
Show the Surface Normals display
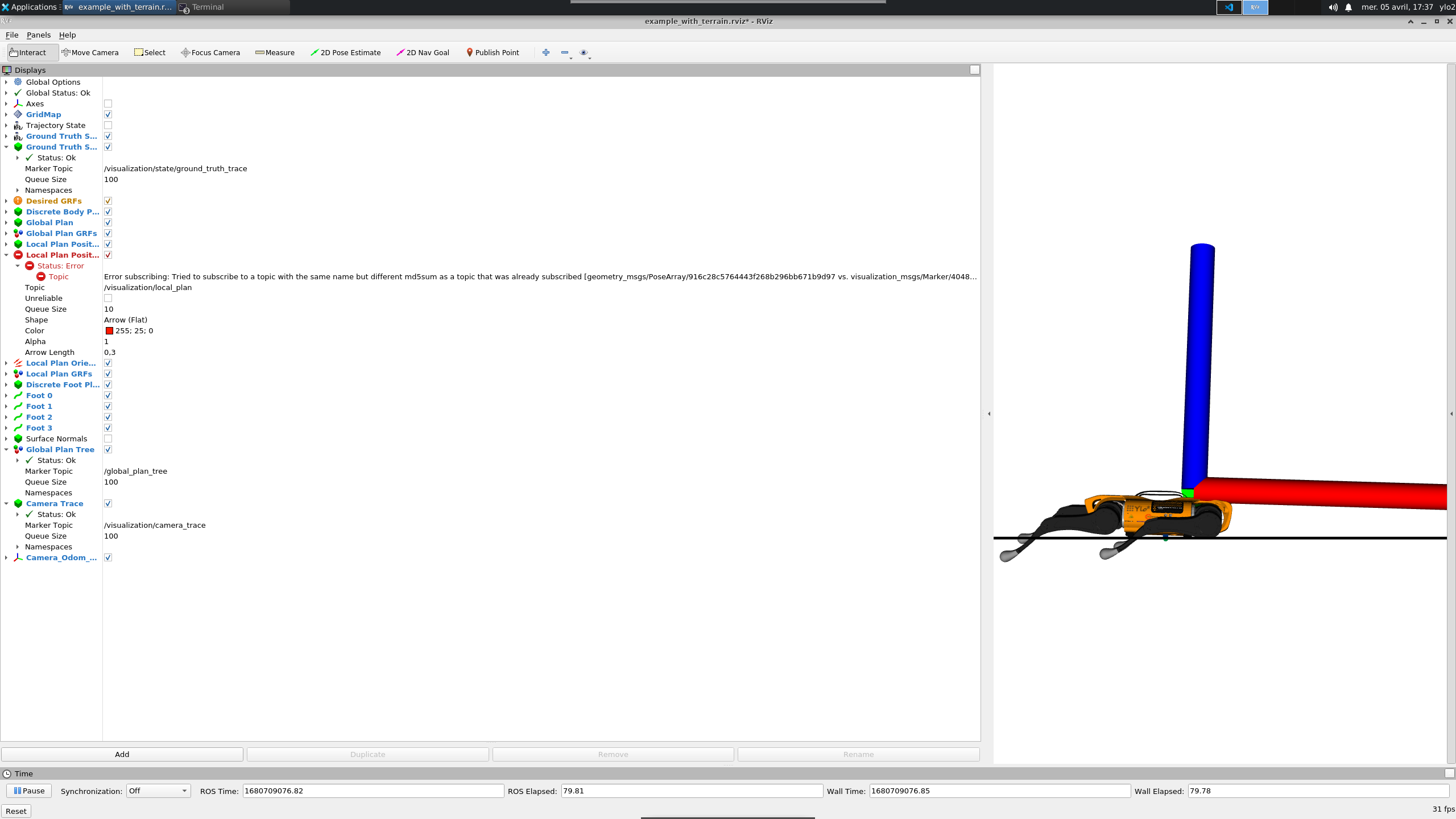click(x=108, y=438)
